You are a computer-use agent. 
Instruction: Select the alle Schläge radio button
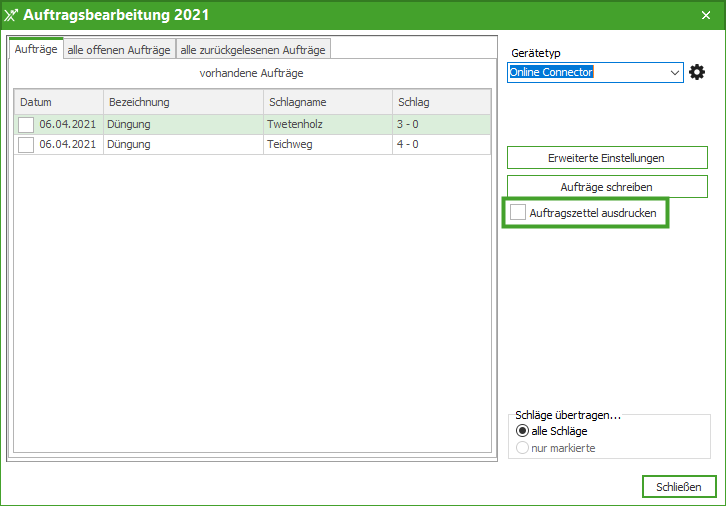(x=522, y=431)
